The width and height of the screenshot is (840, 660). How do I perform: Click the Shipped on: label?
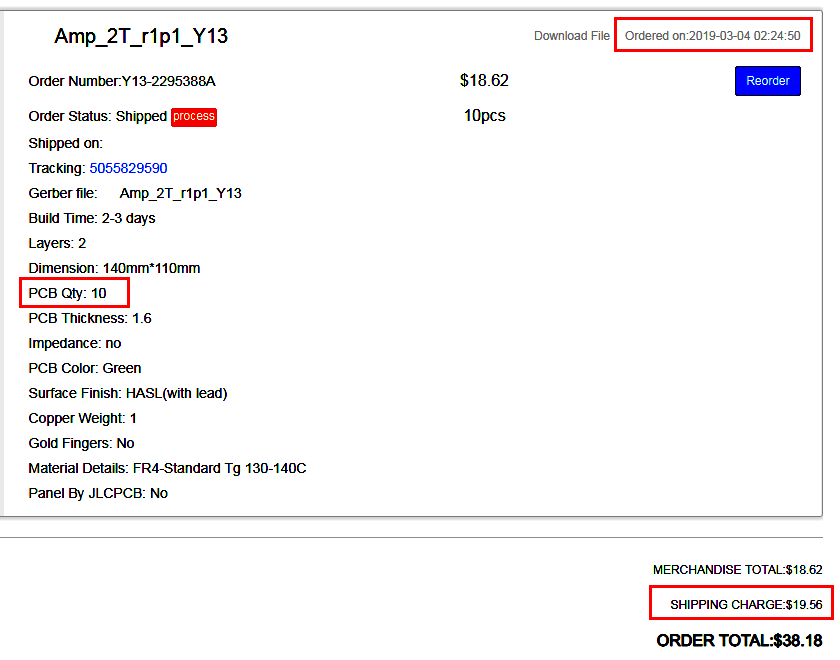(x=65, y=144)
